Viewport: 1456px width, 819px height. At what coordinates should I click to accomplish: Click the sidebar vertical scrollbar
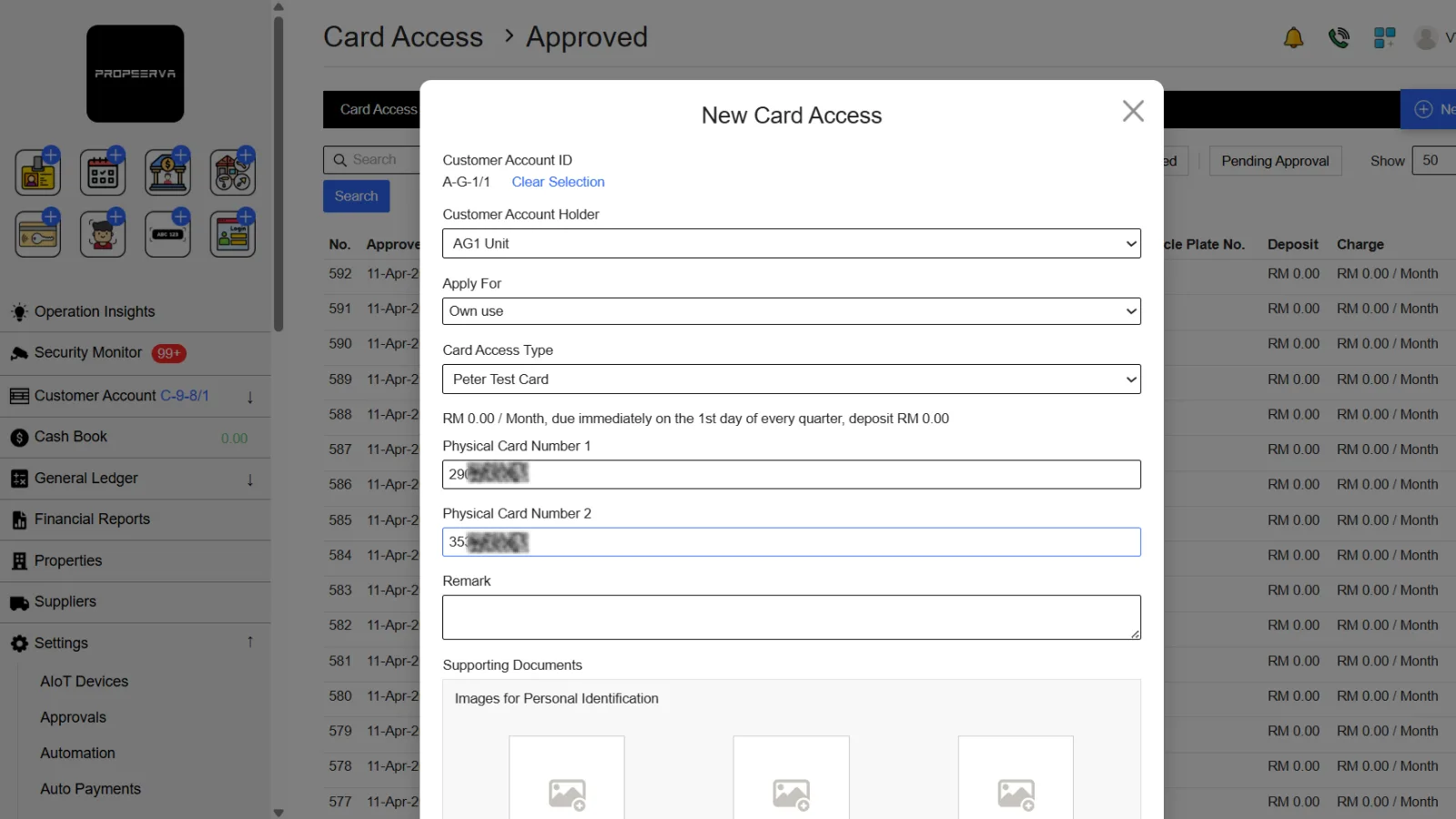(278, 173)
